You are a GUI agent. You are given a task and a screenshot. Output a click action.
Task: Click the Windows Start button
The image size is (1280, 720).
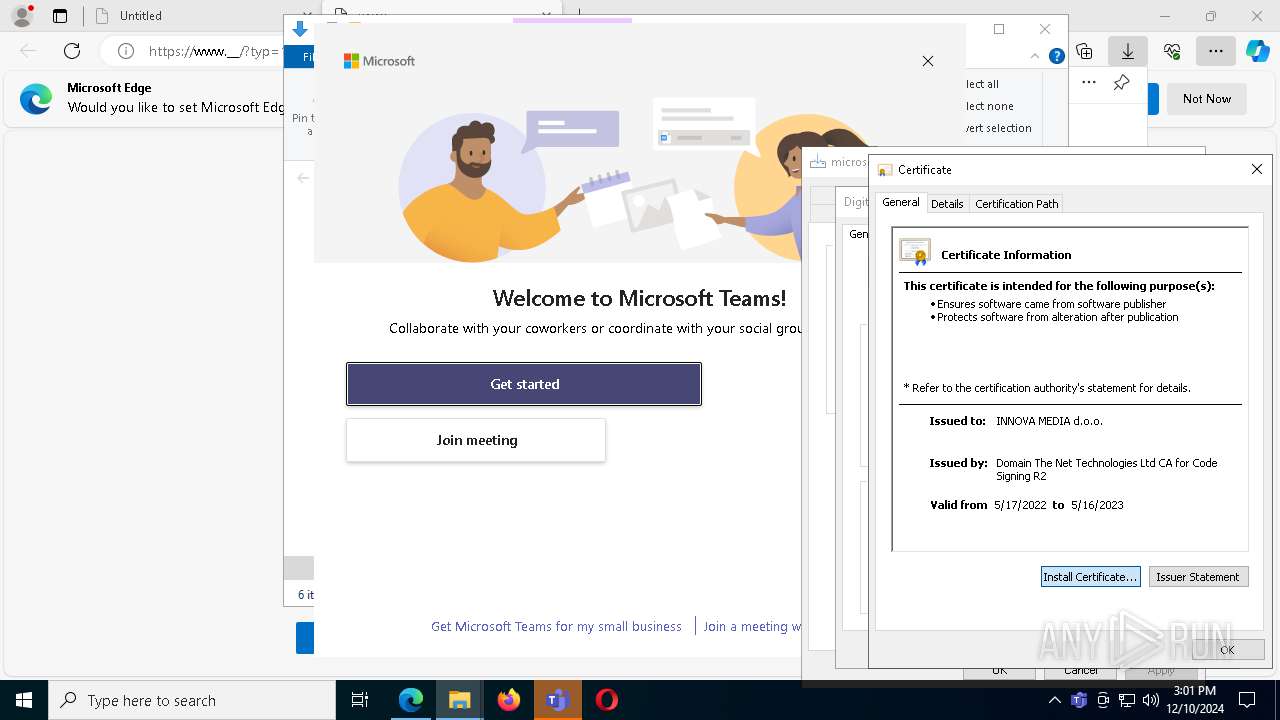(x=24, y=700)
